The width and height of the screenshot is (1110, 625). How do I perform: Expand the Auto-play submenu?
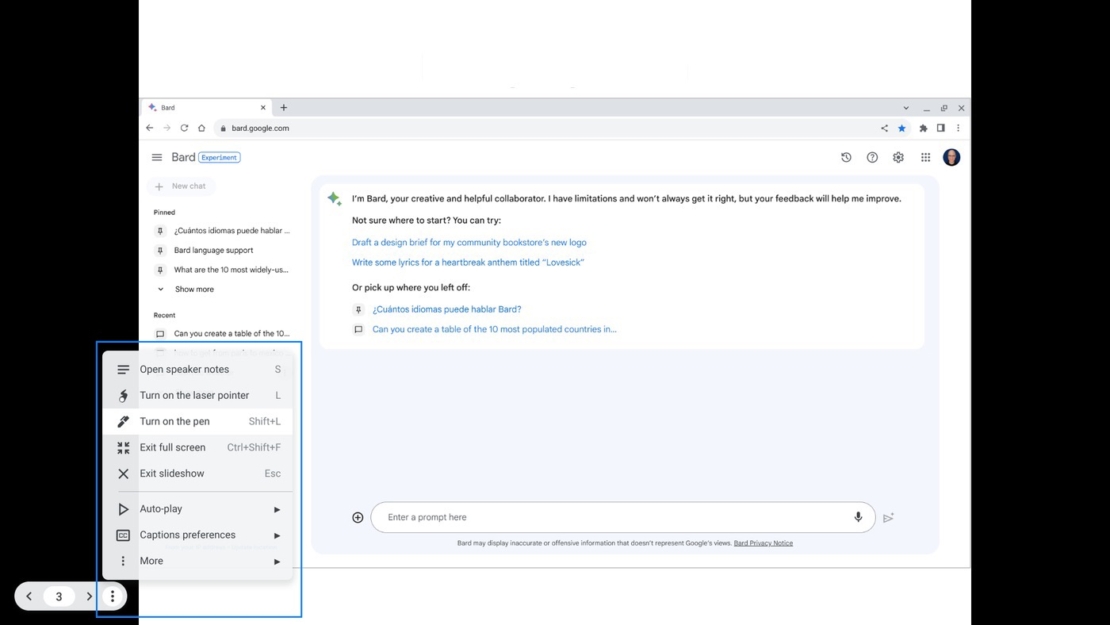pos(197,509)
